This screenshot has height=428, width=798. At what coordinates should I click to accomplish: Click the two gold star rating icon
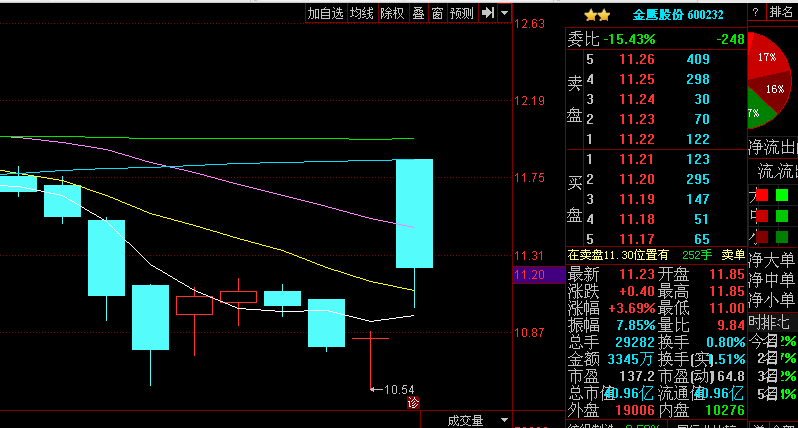pos(597,14)
